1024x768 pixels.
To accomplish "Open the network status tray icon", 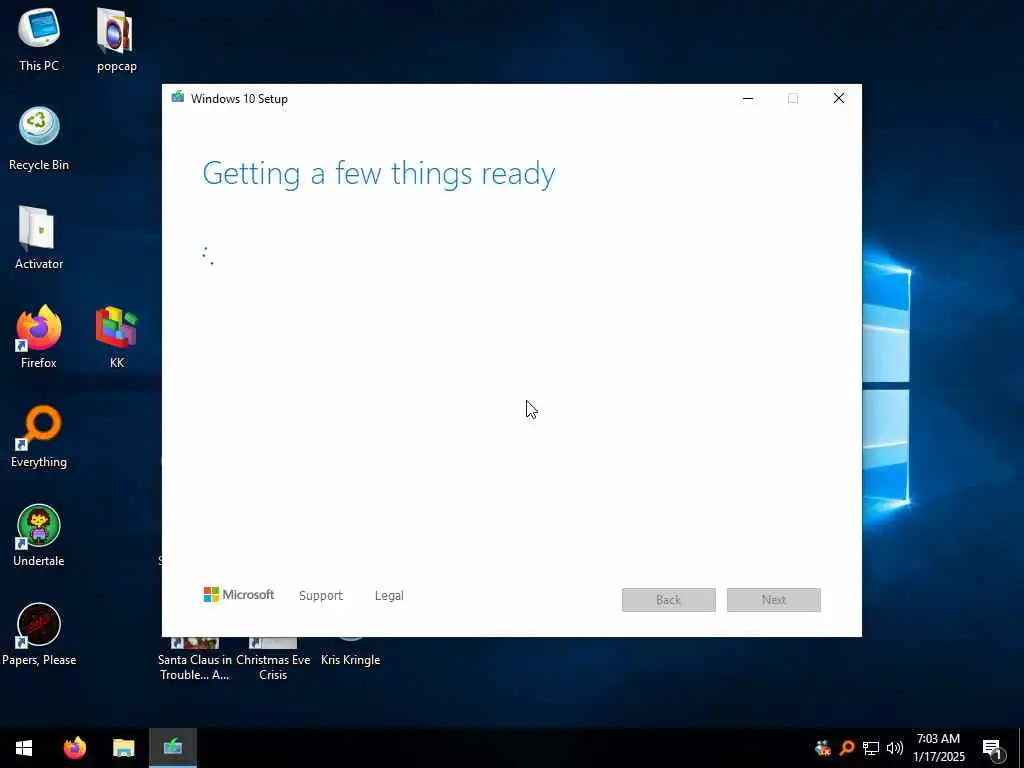I will (x=871, y=748).
